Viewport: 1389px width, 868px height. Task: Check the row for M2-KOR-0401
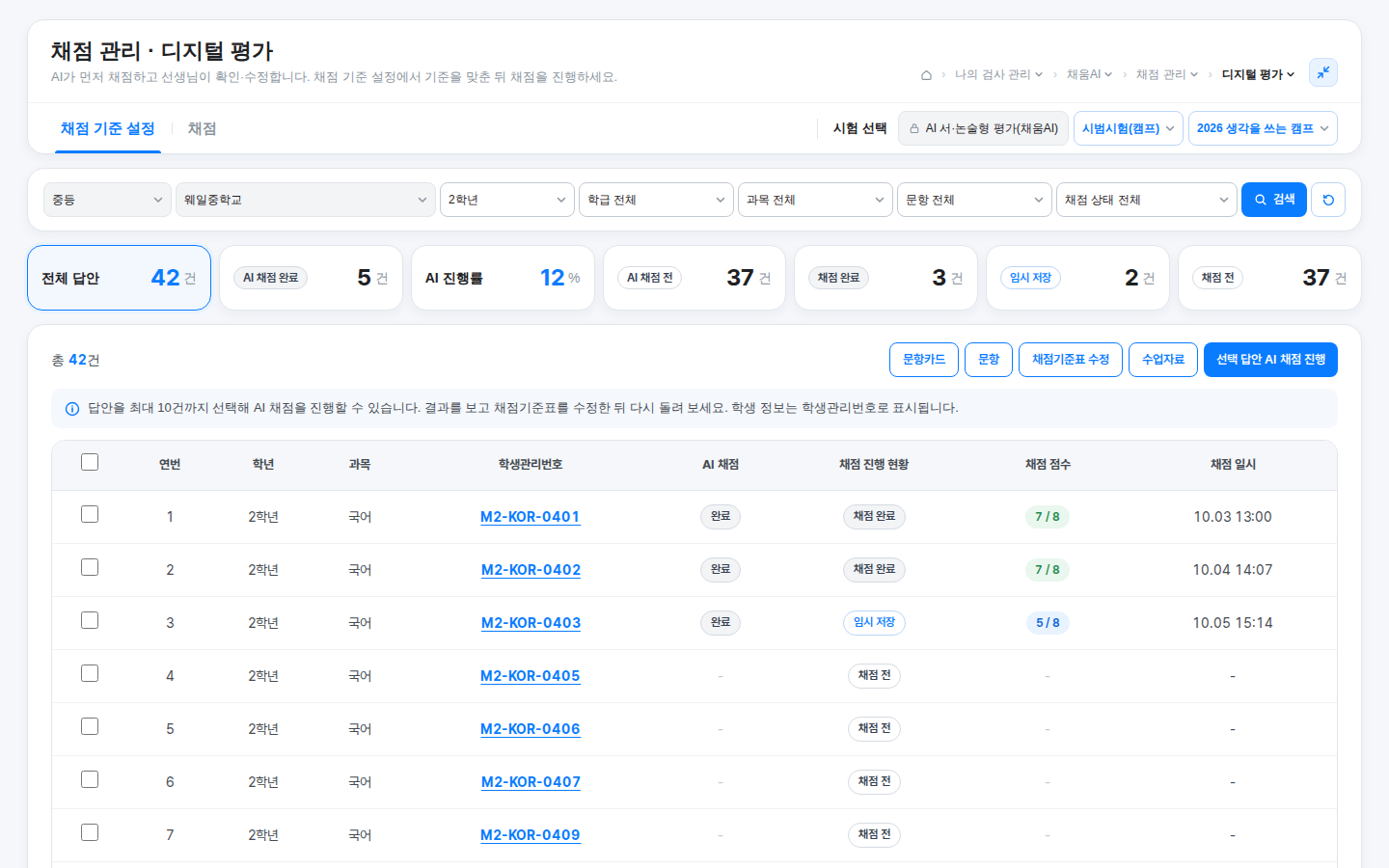coord(90,514)
